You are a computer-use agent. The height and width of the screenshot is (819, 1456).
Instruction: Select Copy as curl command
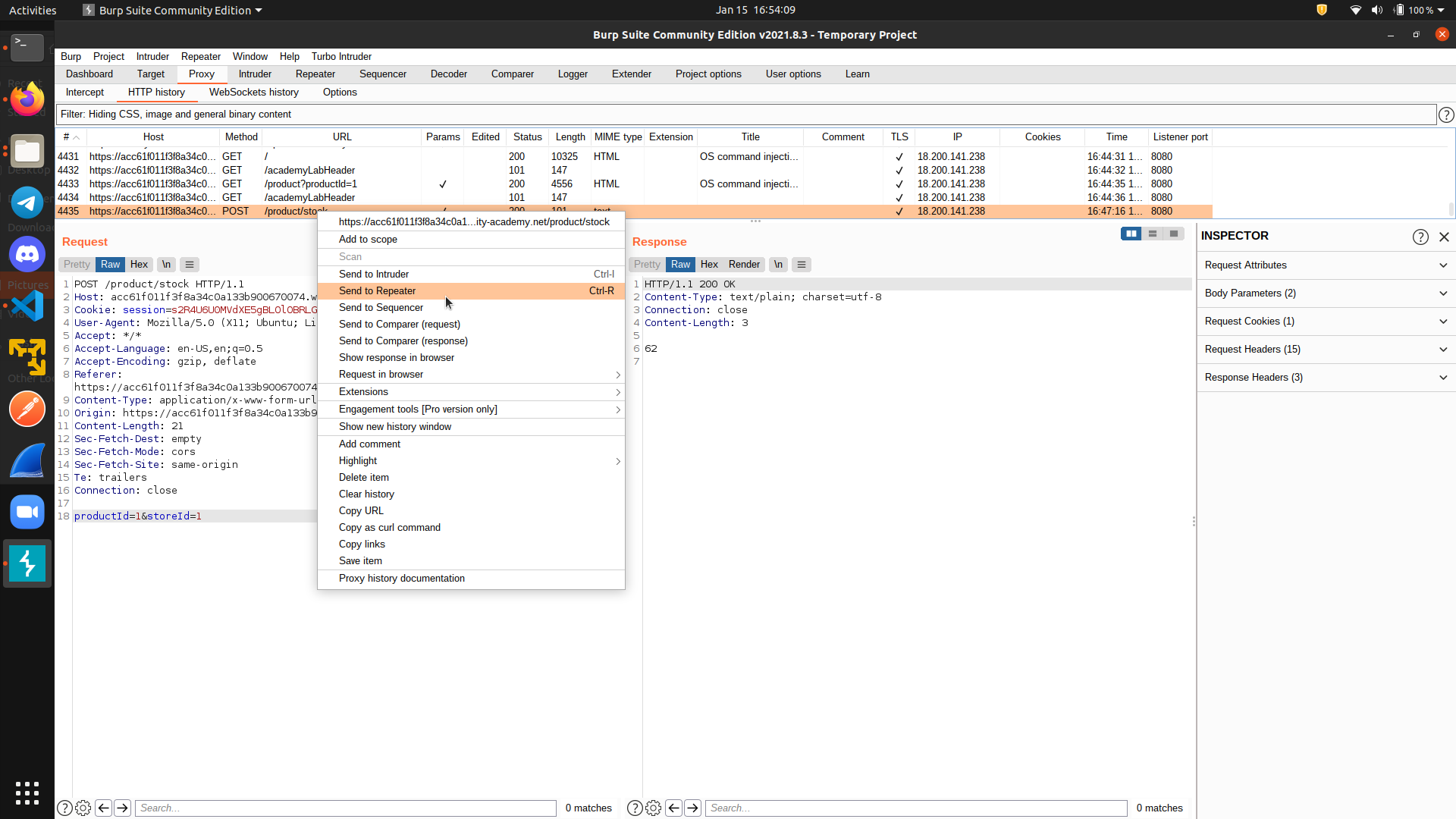[x=471, y=528]
